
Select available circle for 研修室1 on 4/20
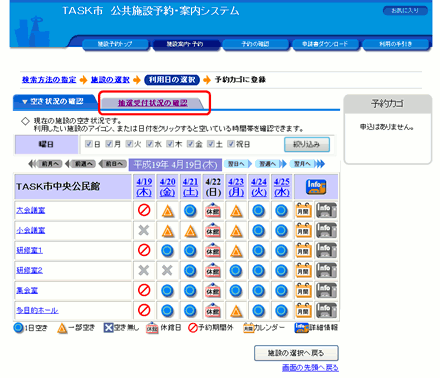point(167,251)
